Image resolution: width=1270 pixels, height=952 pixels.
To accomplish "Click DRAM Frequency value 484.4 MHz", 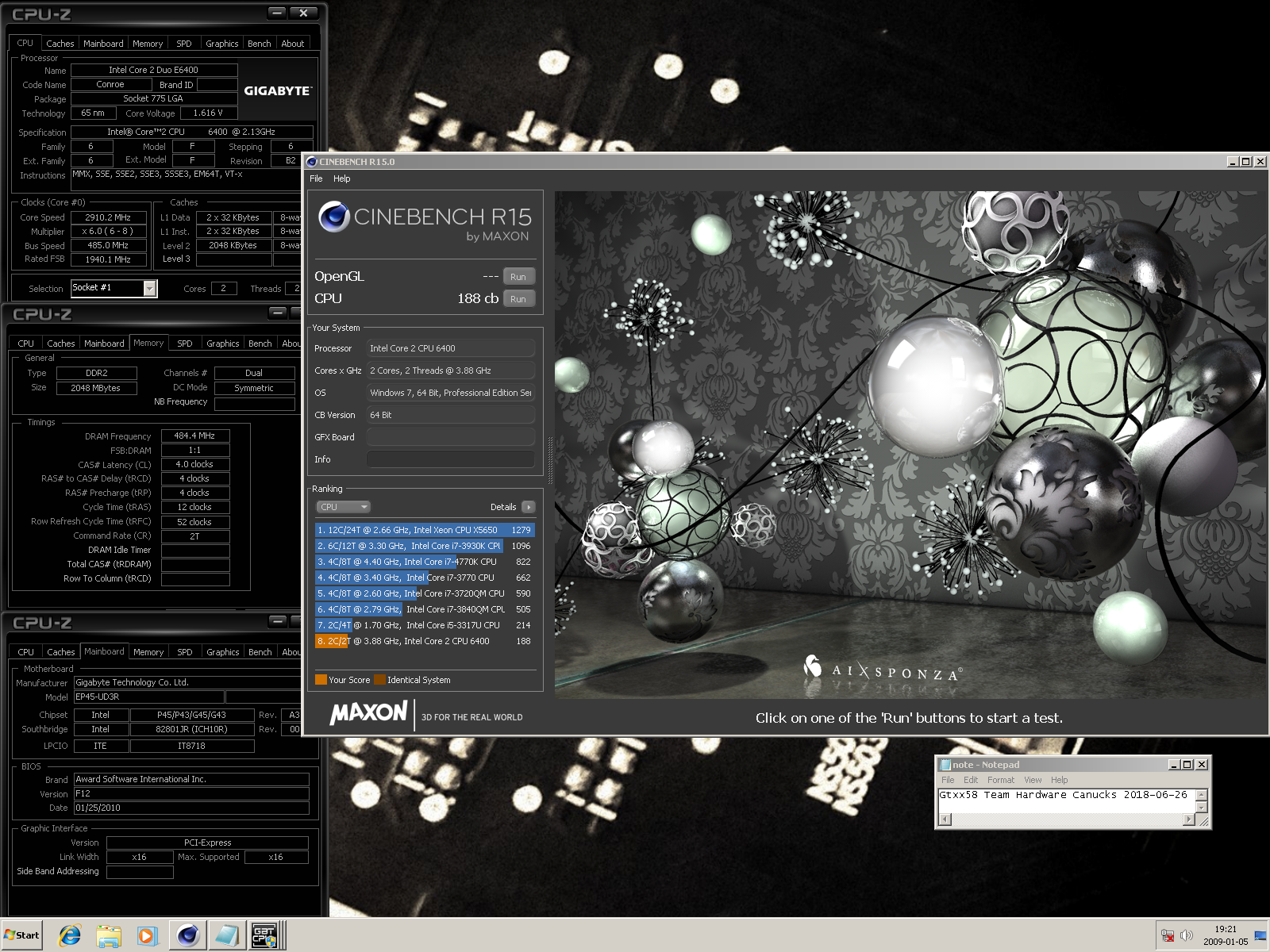I will 195,436.
